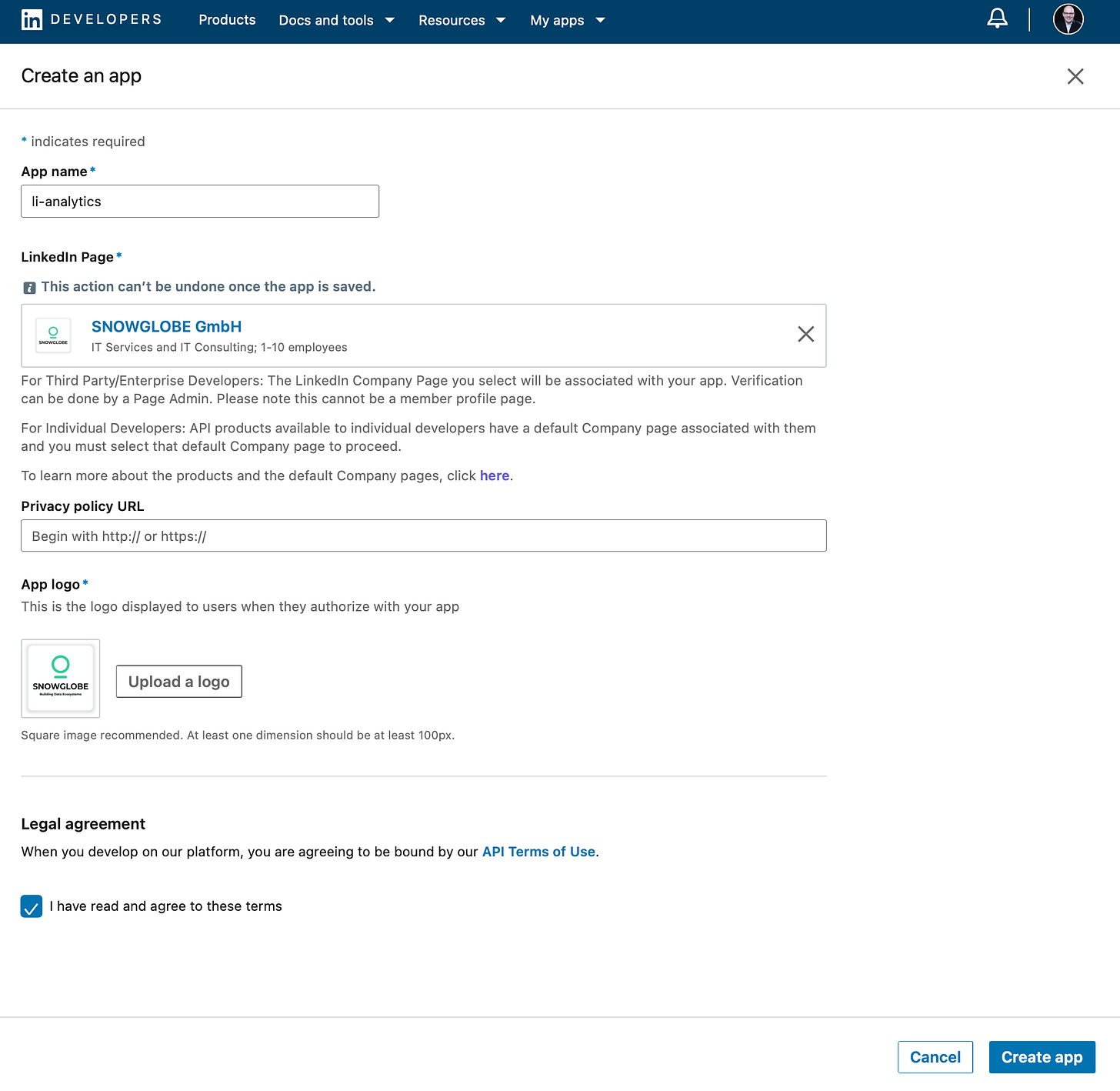Click the 'App logo' label
Screen dimensions: 1120x1091
(x=51, y=585)
